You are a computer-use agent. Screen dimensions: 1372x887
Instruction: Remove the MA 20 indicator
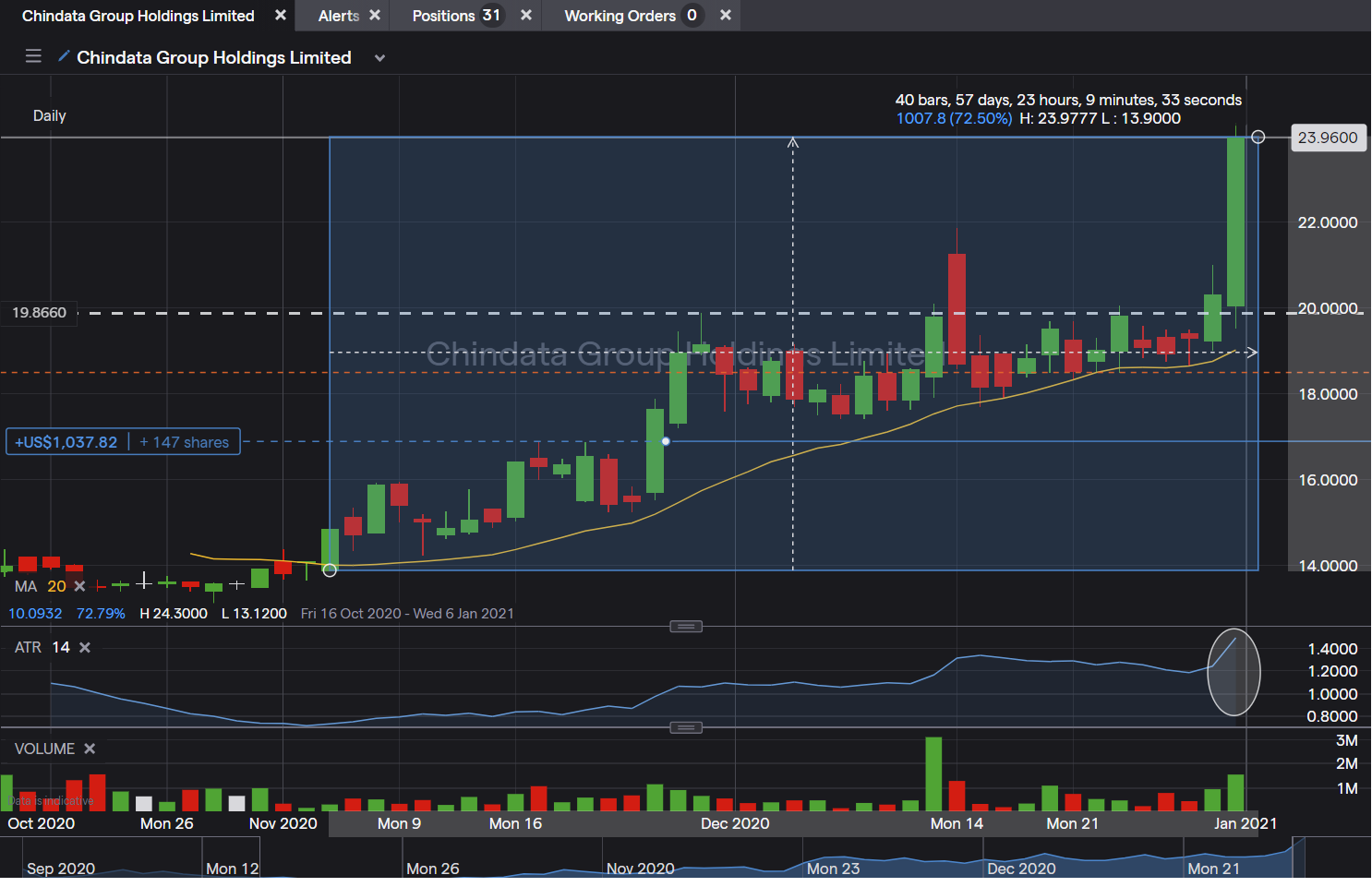point(79,586)
